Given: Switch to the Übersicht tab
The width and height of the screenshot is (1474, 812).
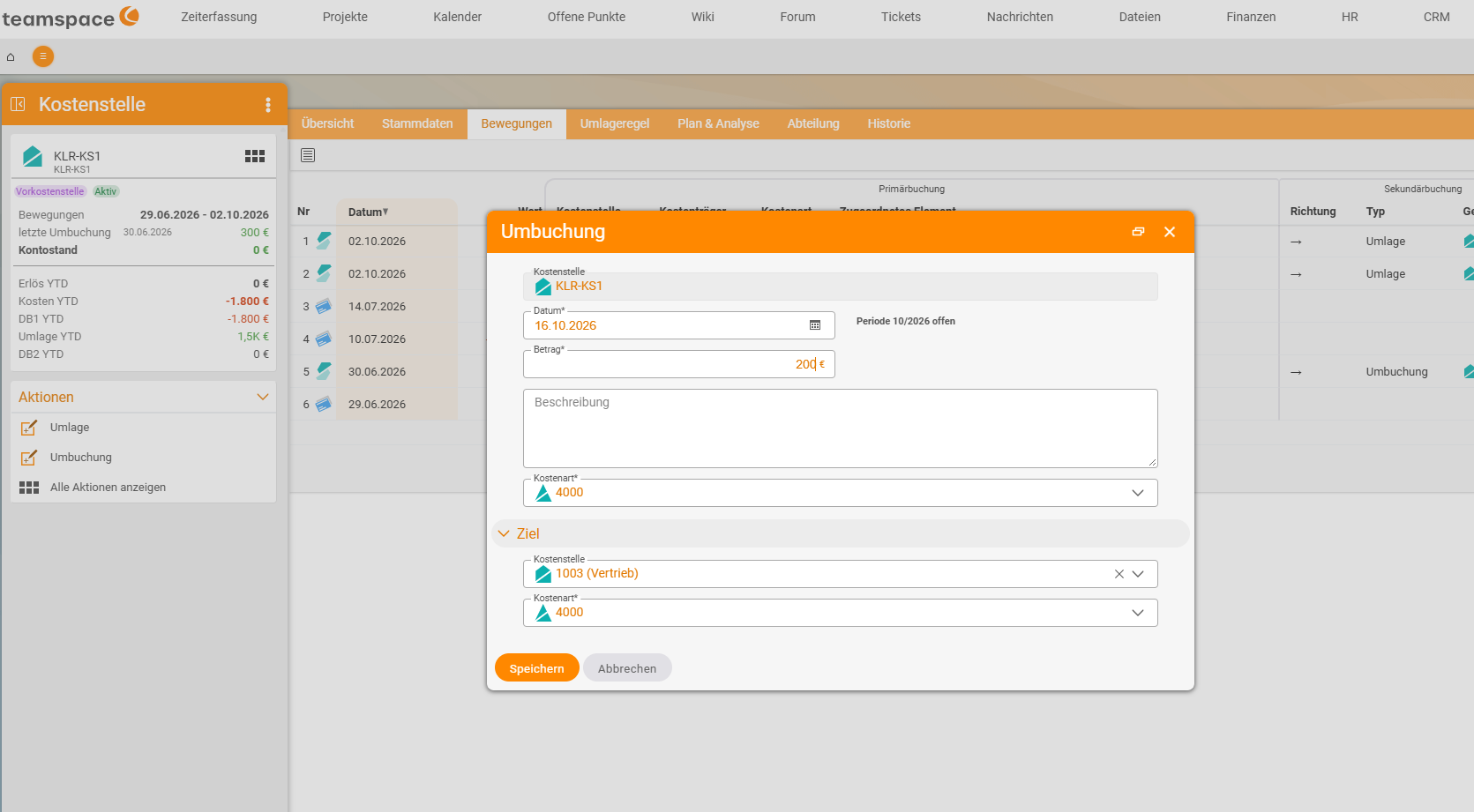Looking at the screenshot, I should click(x=328, y=123).
